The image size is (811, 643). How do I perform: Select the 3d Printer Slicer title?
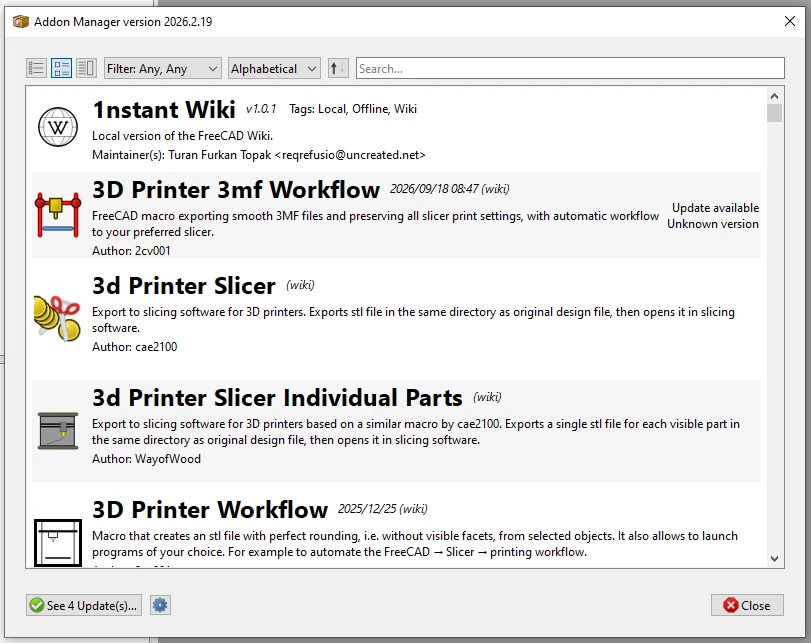click(184, 286)
